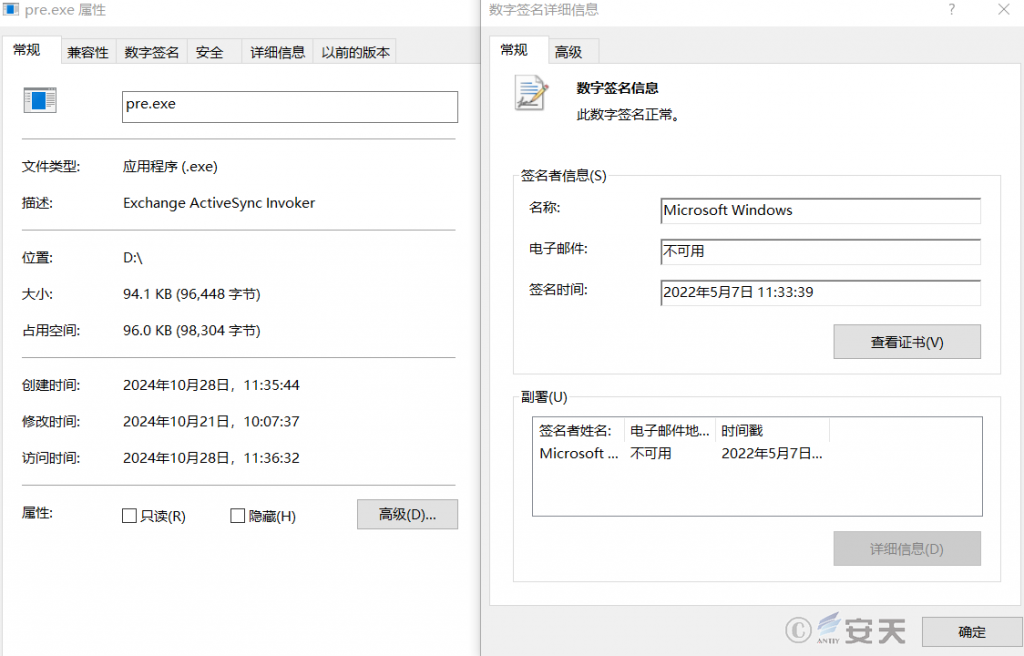Click the 高级(D)... attributes button

(408, 514)
